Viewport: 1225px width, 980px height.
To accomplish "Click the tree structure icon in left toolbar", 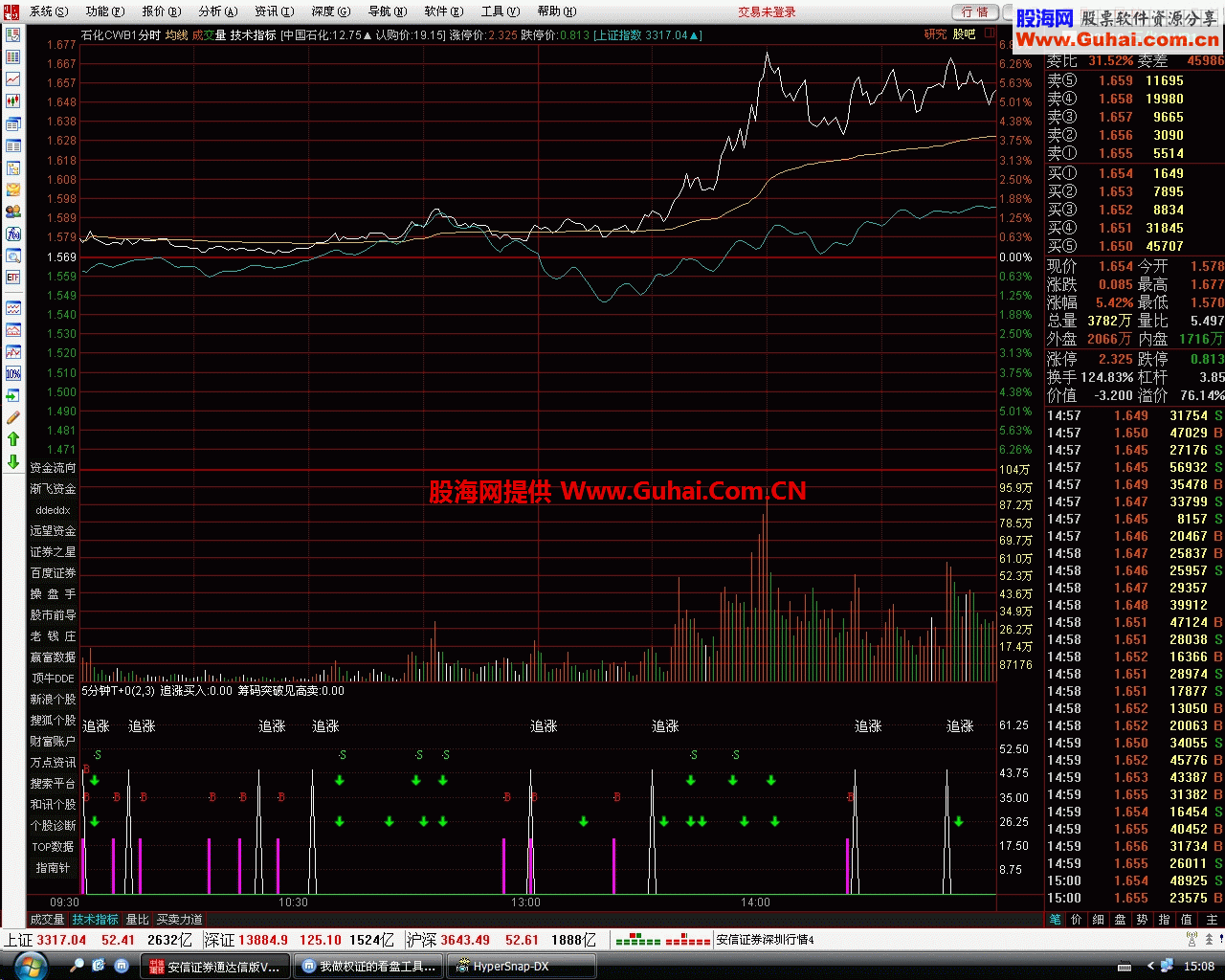I will coord(13,167).
